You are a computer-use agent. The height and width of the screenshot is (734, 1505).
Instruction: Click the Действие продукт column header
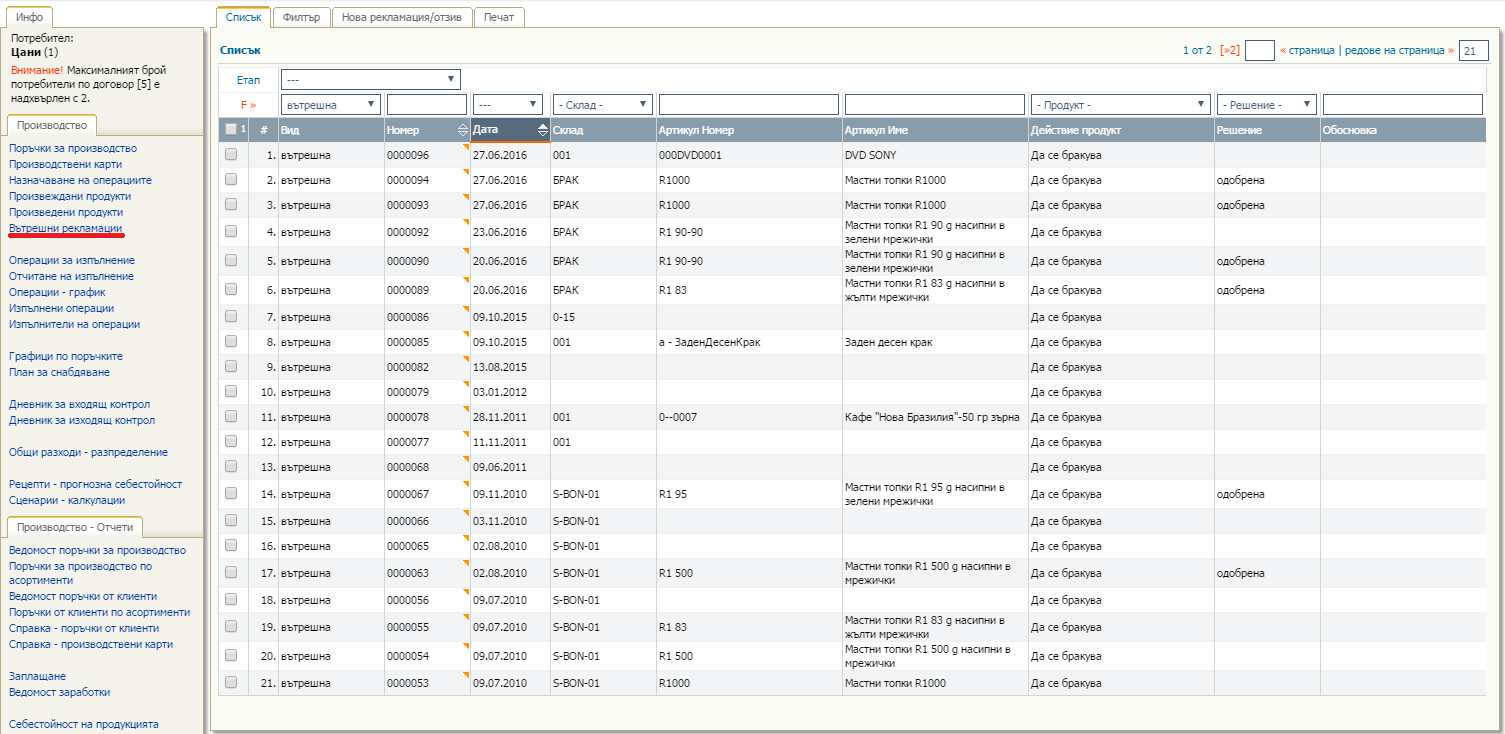(1075, 130)
